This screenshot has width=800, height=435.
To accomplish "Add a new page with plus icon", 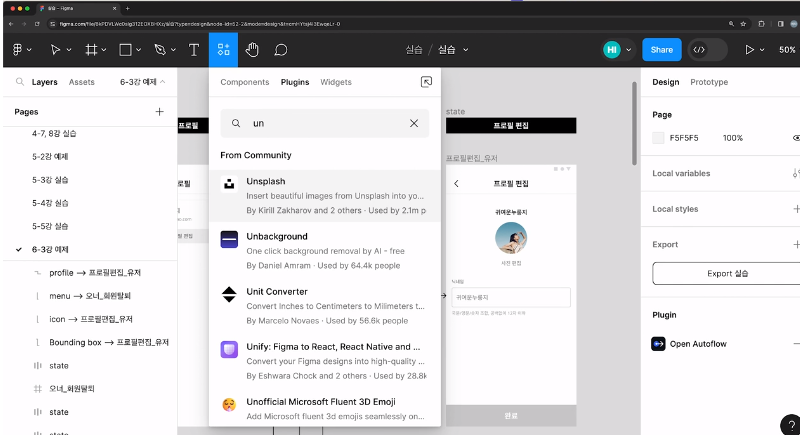I will click(x=160, y=111).
